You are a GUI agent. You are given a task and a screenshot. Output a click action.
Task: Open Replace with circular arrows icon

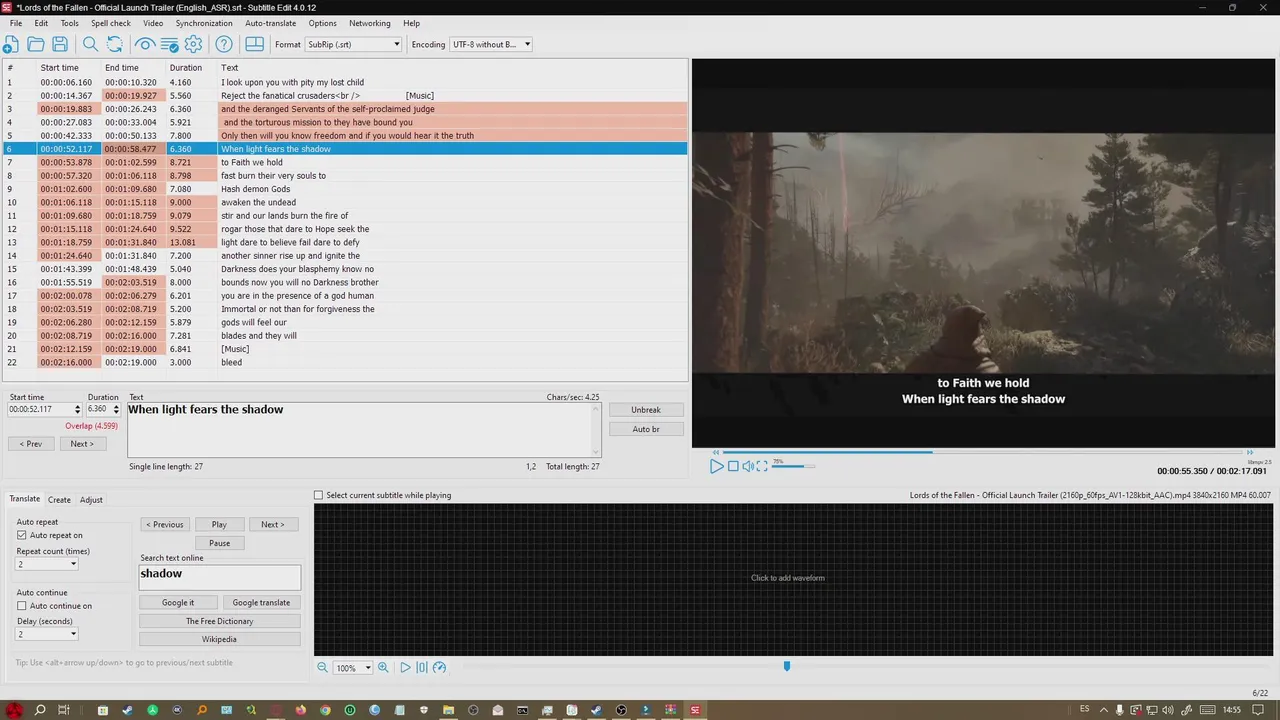115,44
